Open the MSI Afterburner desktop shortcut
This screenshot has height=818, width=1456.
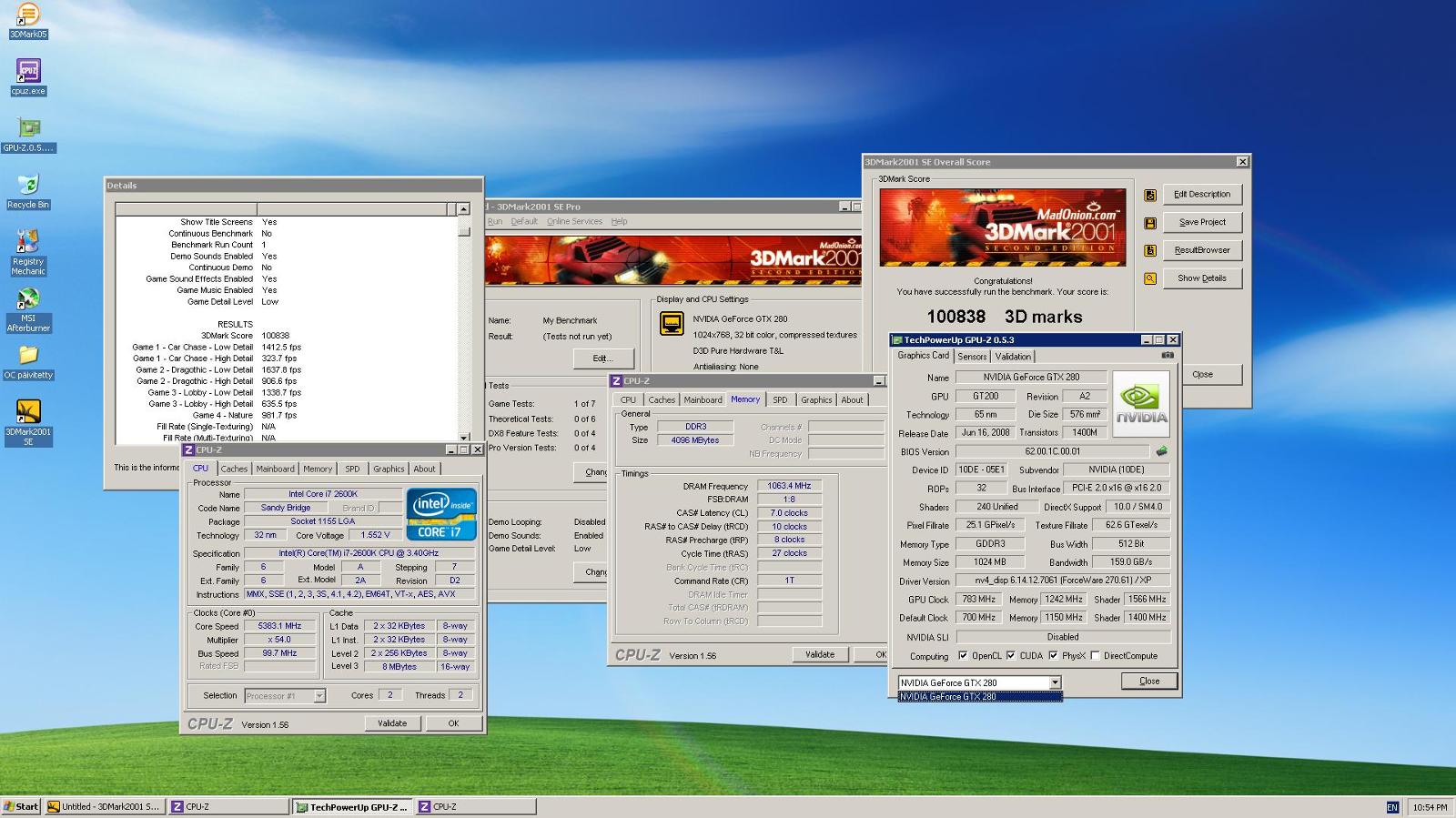pos(28,309)
